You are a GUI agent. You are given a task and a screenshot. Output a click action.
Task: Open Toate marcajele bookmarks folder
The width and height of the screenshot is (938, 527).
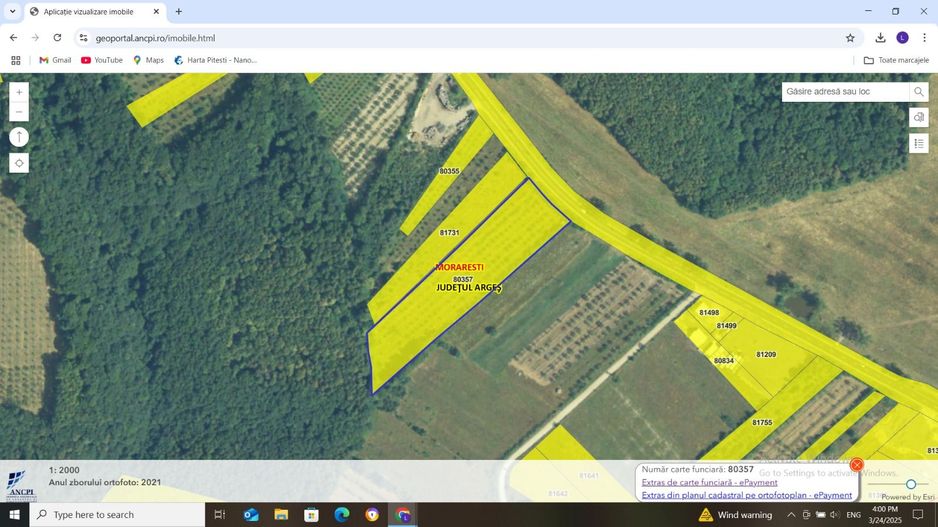point(896,60)
